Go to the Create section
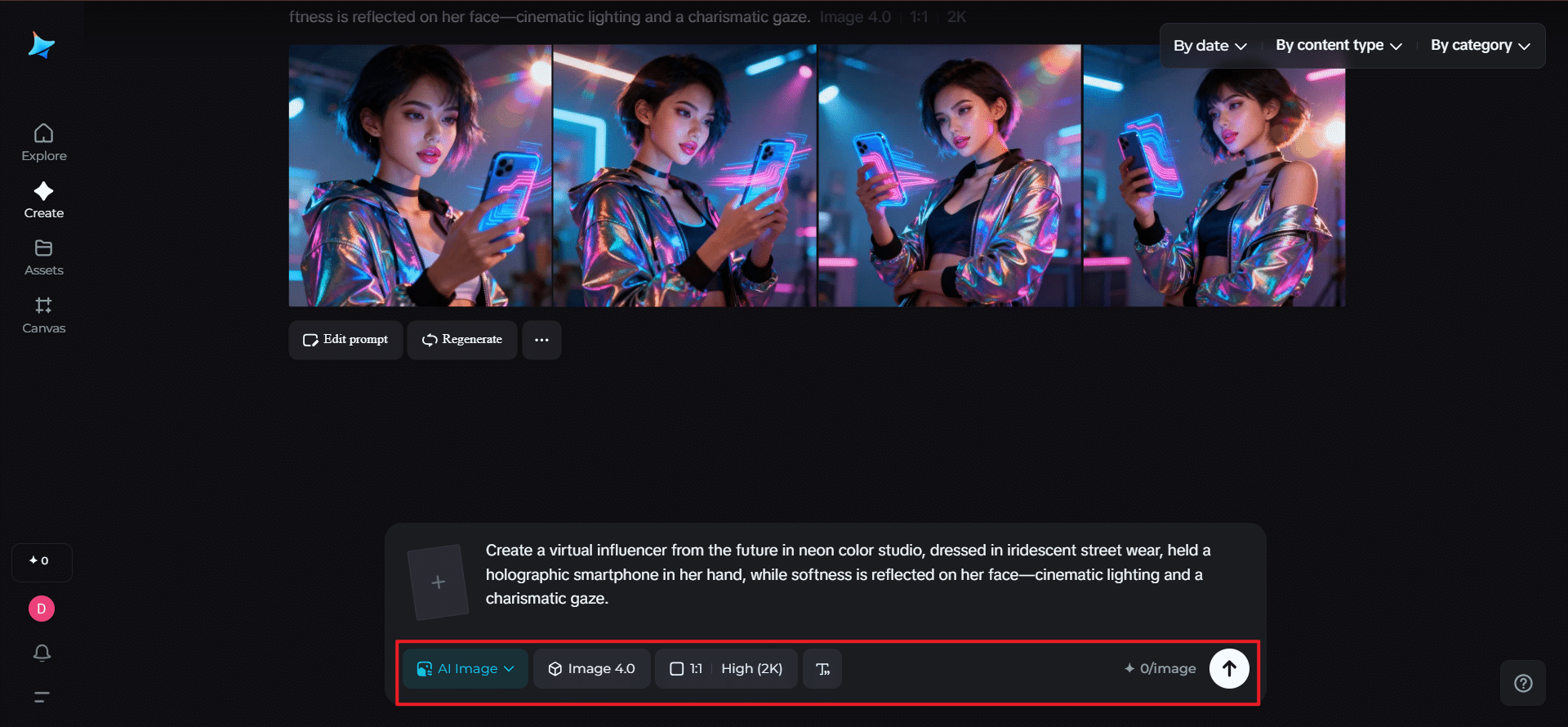The image size is (1568, 727). (44, 200)
